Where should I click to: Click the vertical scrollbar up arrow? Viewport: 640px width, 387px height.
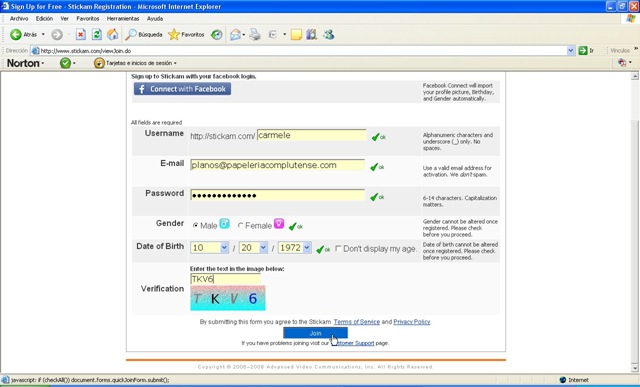pyautogui.click(x=635, y=76)
